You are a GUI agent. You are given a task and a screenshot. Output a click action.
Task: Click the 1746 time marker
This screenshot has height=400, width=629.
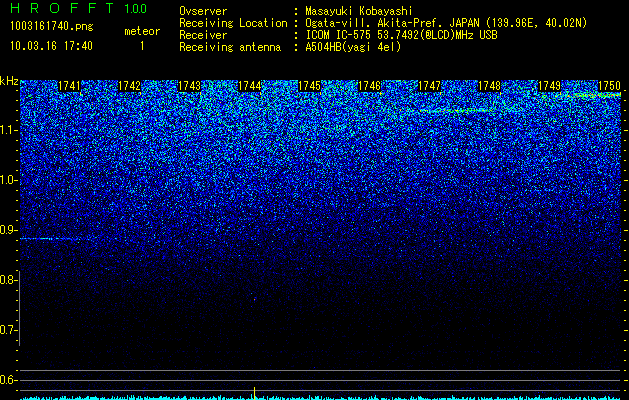(x=369, y=86)
